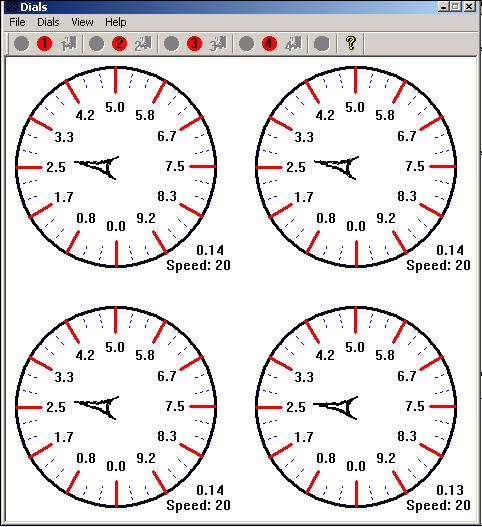The image size is (482, 527).
Task: Open the Dials menu
Action: tap(48, 22)
